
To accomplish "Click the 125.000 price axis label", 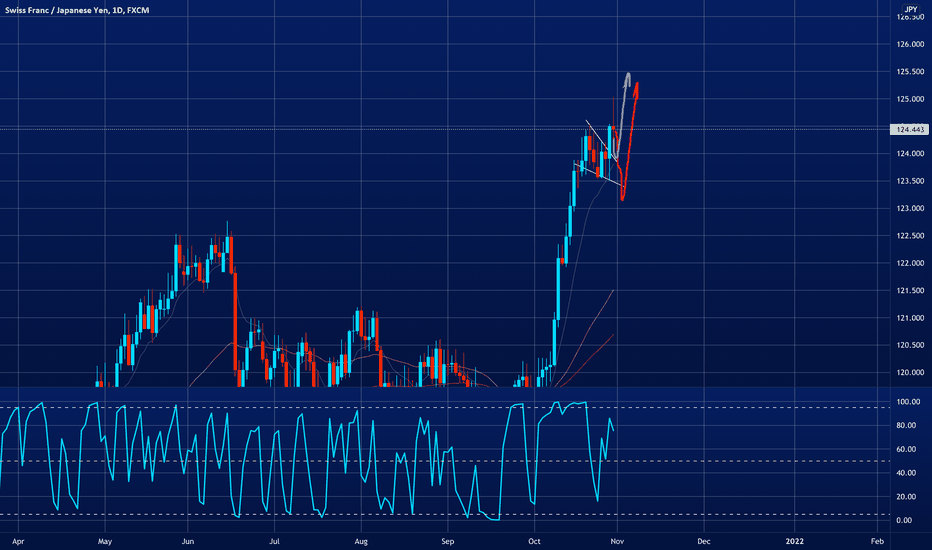I will pos(910,99).
